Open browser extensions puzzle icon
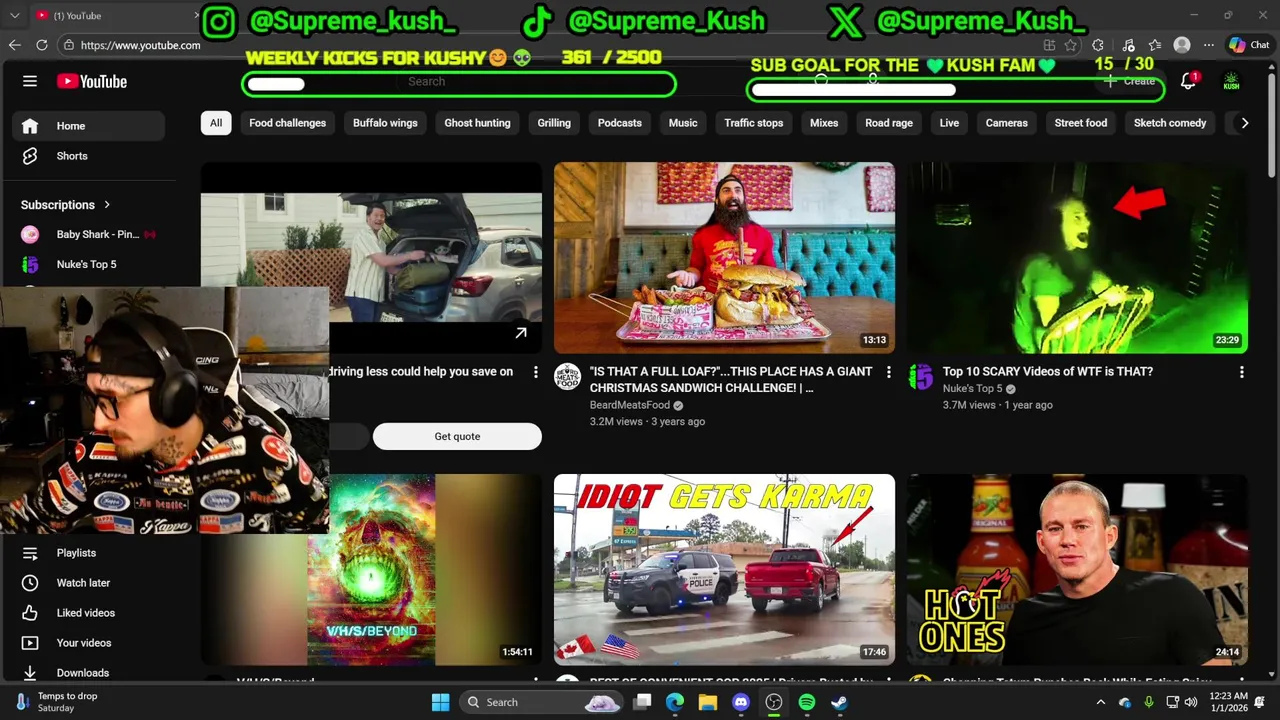Viewport: 1280px width, 720px height. [1098, 45]
